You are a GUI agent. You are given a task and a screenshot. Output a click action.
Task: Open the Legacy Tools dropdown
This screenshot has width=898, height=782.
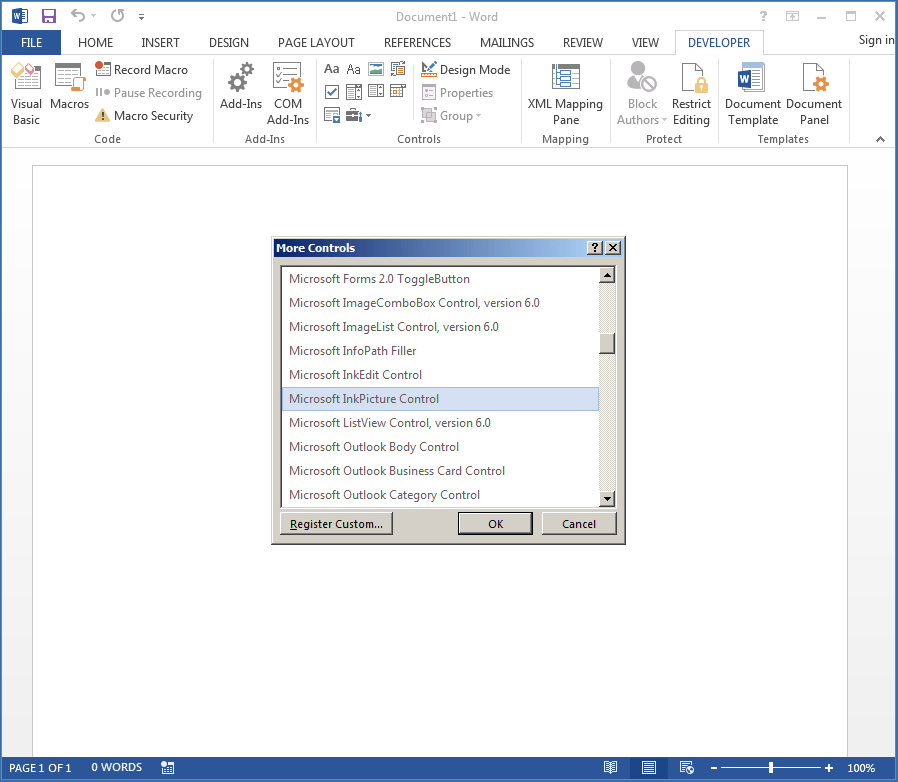[356, 115]
